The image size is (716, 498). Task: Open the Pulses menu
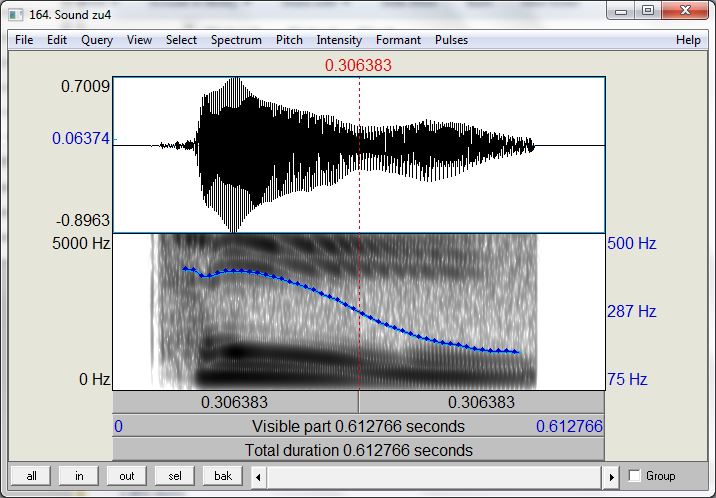click(x=451, y=40)
